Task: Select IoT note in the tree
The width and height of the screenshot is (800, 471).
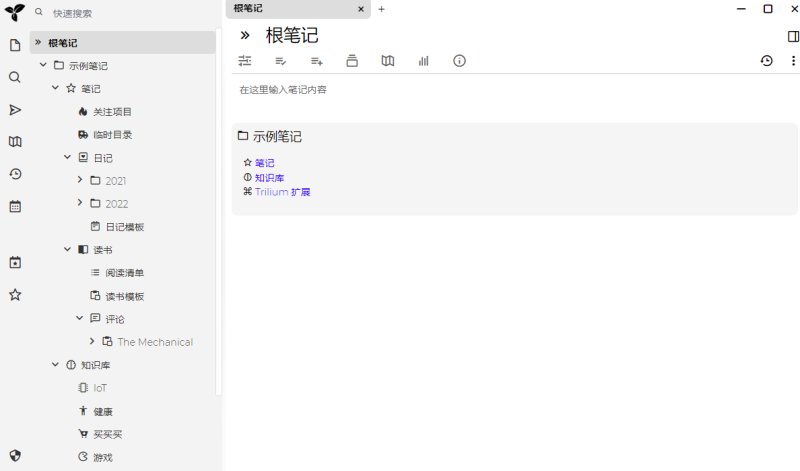Action: click(x=100, y=388)
